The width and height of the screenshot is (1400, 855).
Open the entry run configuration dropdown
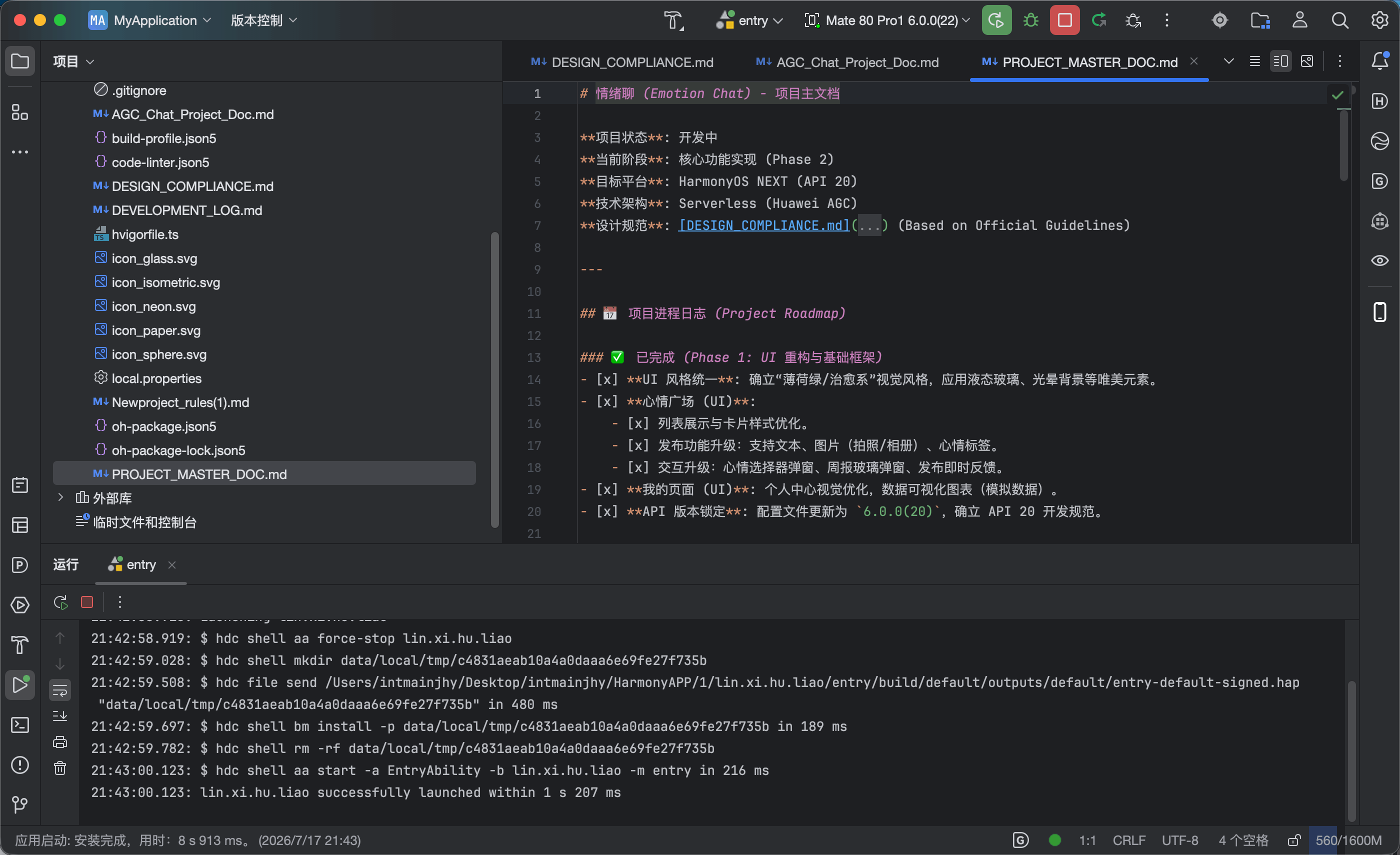(749, 20)
